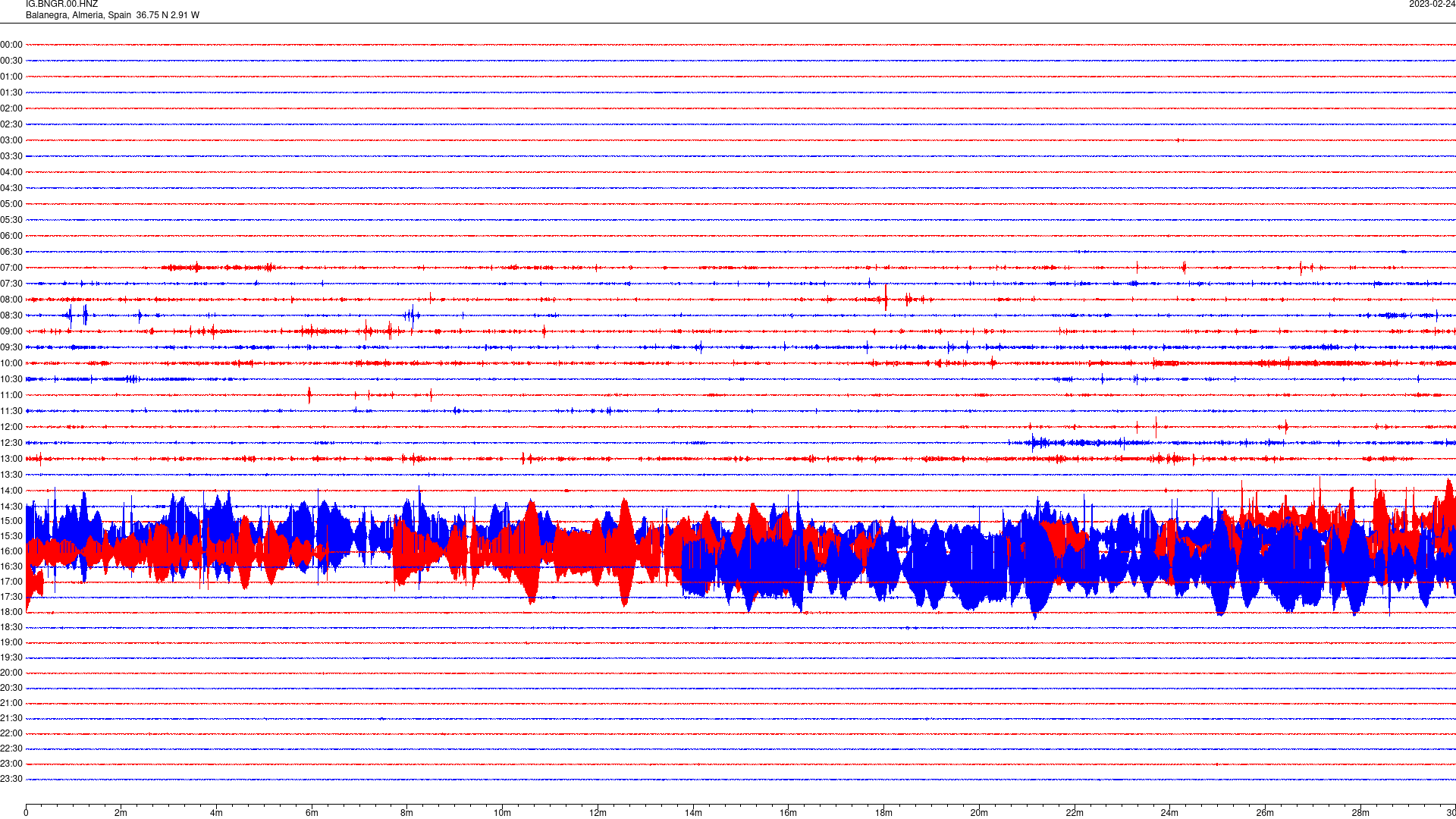Select the 13:30 trace time label

point(11,475)
